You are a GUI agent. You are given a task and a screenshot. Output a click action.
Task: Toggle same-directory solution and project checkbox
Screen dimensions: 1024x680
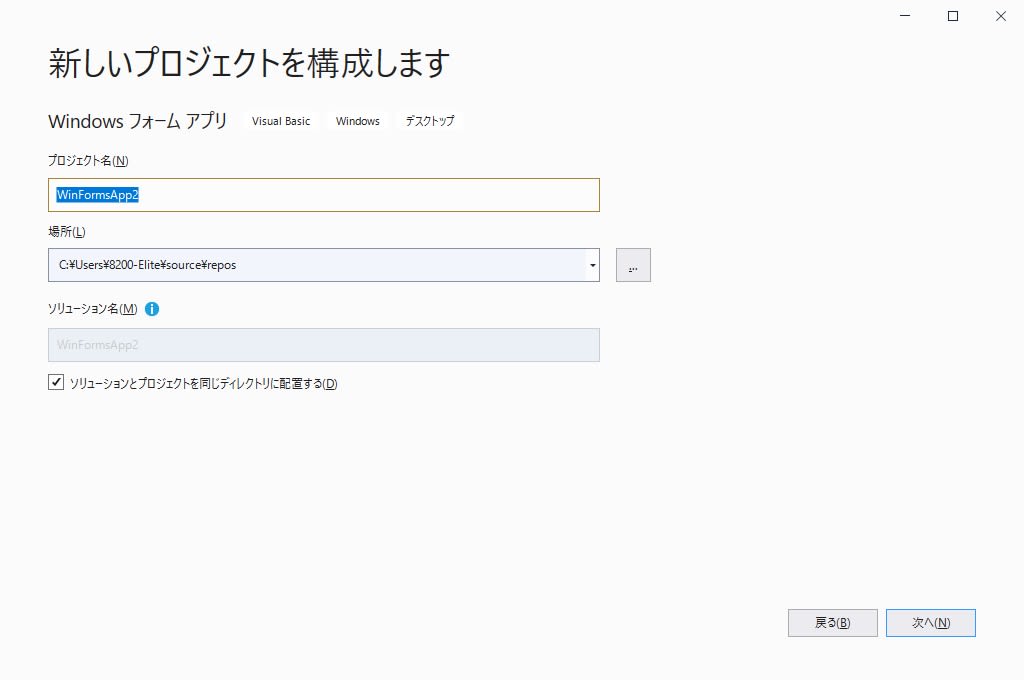point(56,382)
